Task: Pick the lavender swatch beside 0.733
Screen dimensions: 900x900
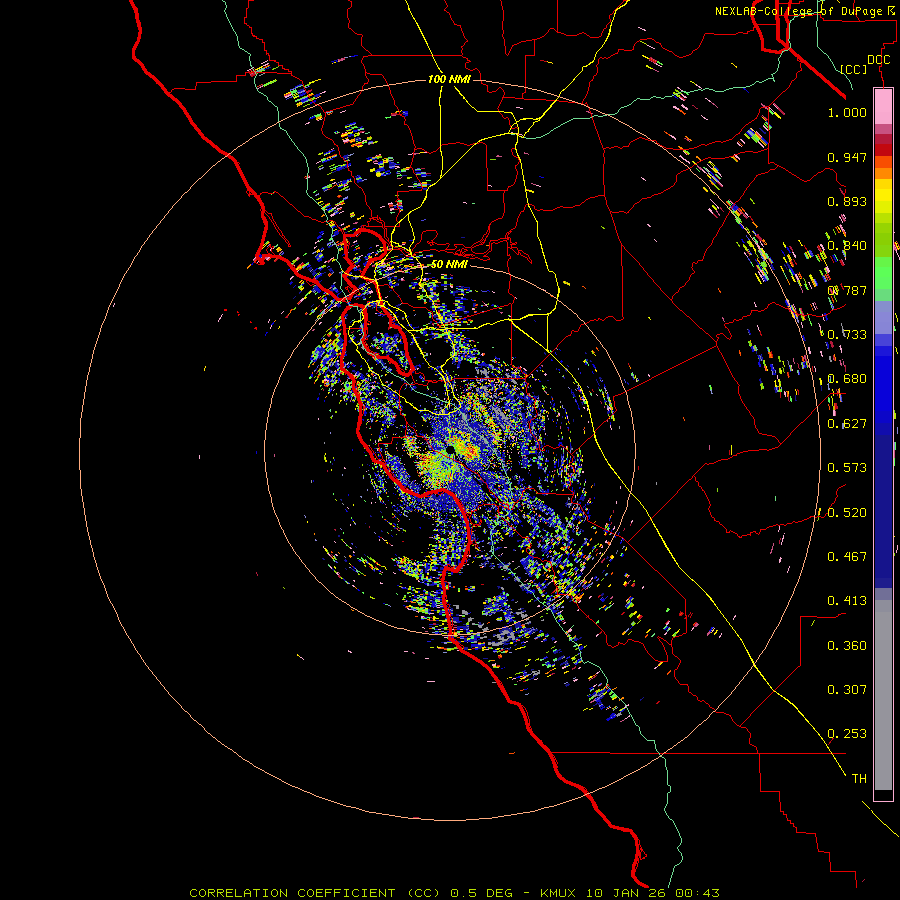Action: click(x=883, y=317)
